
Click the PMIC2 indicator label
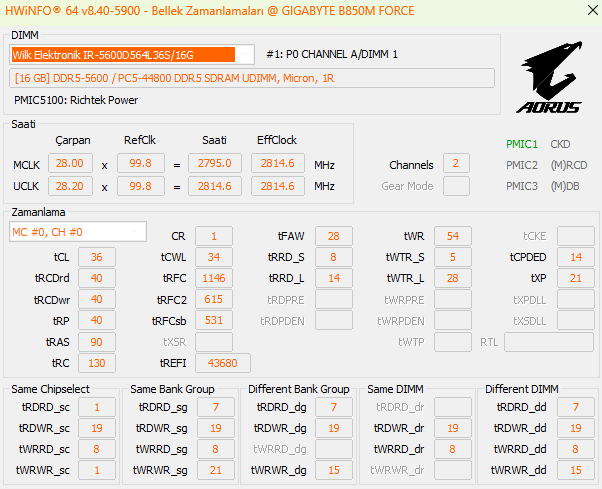[521, 165]
